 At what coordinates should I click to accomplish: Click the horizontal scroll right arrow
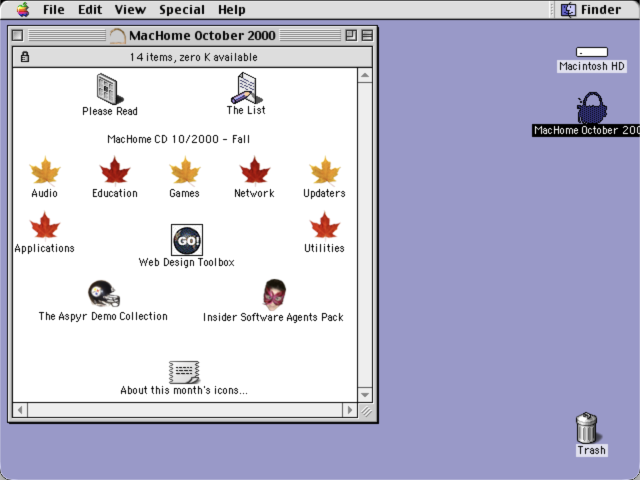click(349, 410)
